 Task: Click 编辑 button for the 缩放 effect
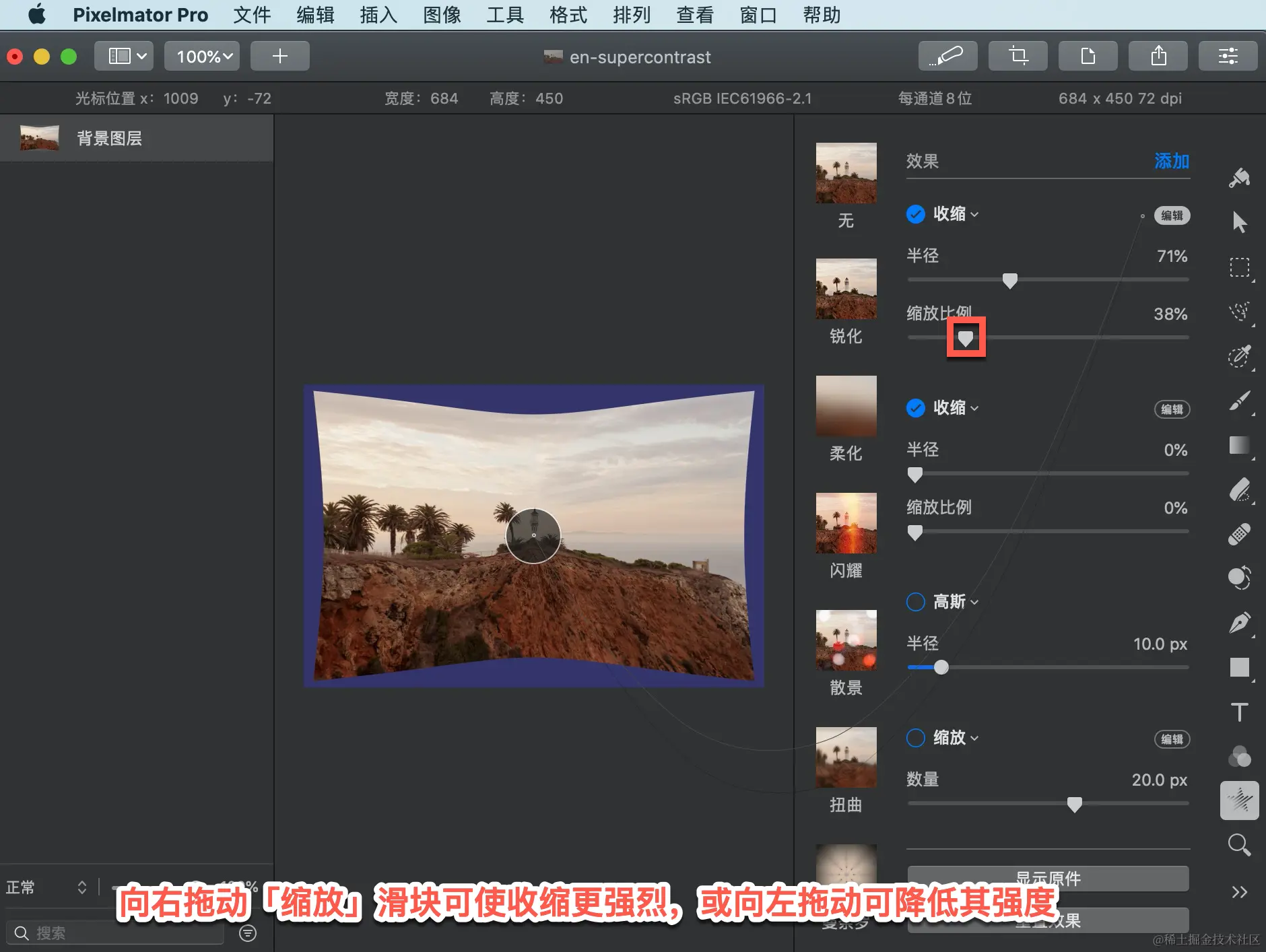[1172, 739]
